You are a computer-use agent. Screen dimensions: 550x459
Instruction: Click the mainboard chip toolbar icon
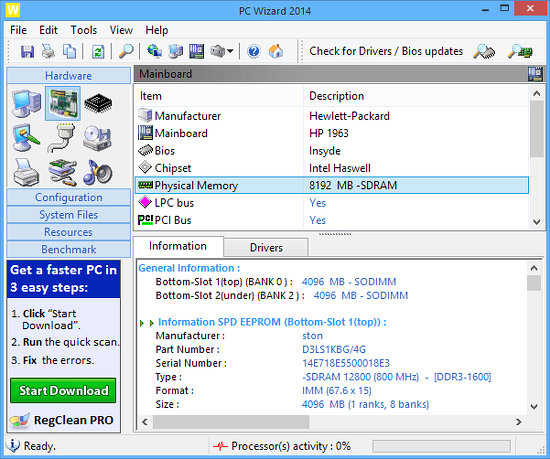coord(196,51)
